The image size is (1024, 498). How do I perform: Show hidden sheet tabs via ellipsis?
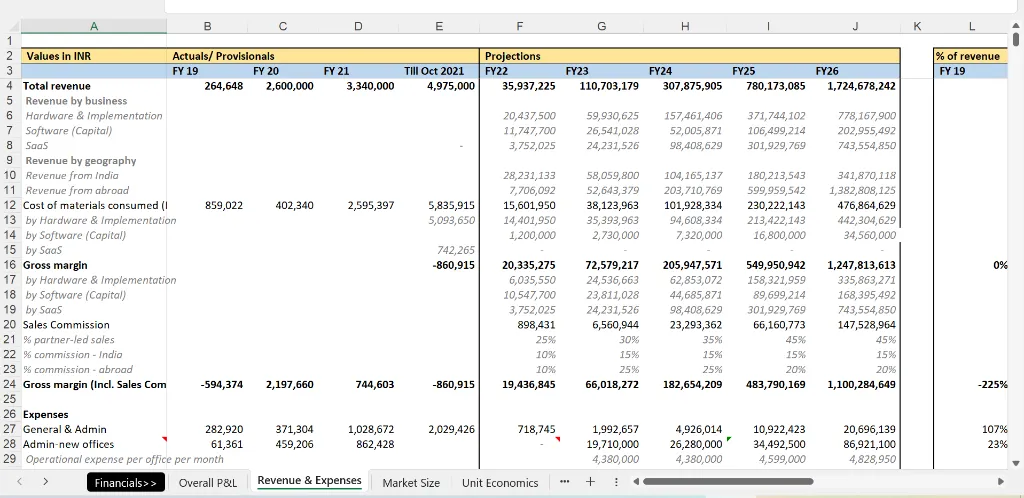(x=565, y=483)
